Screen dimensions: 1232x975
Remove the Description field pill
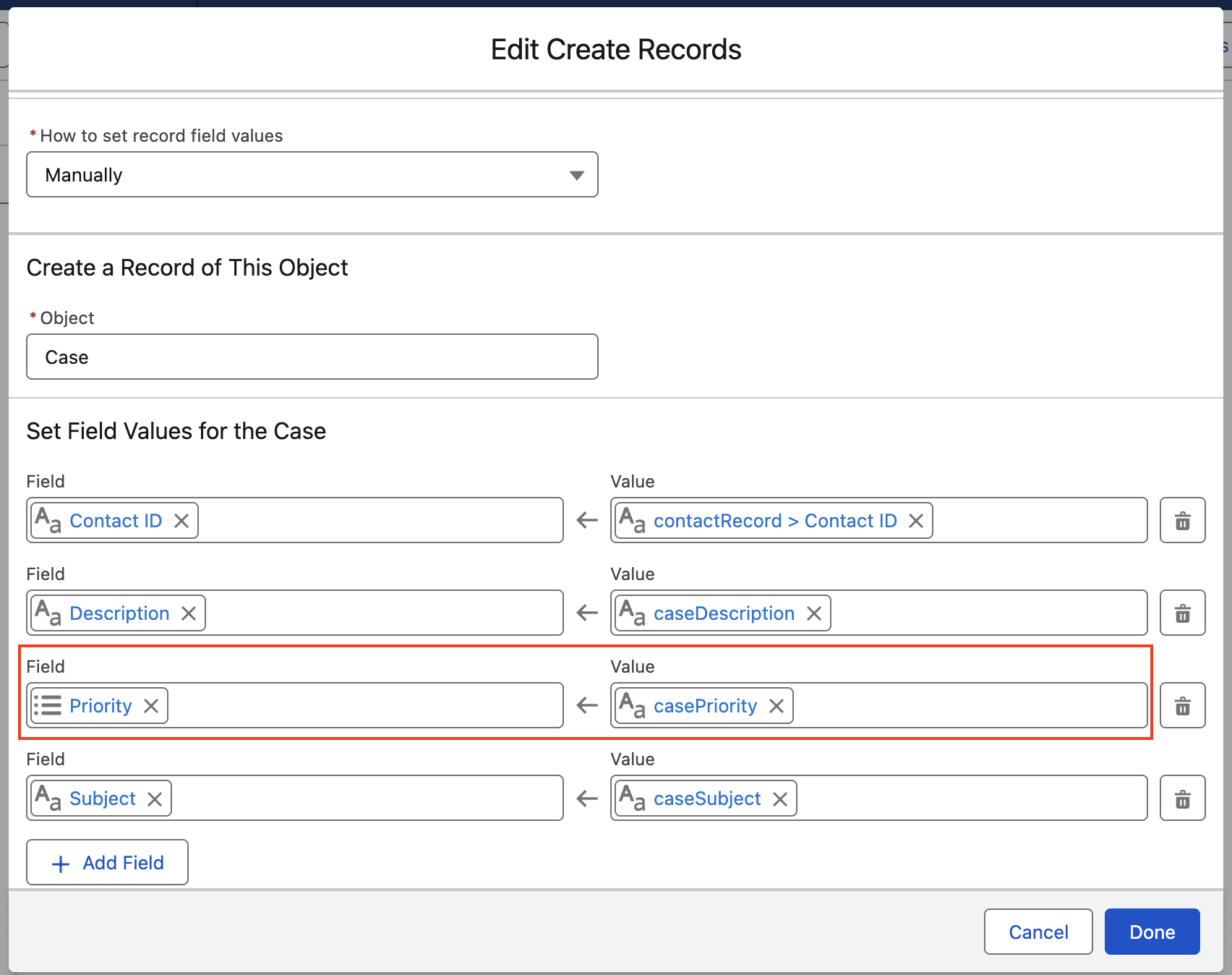click(x=189, y=613)
